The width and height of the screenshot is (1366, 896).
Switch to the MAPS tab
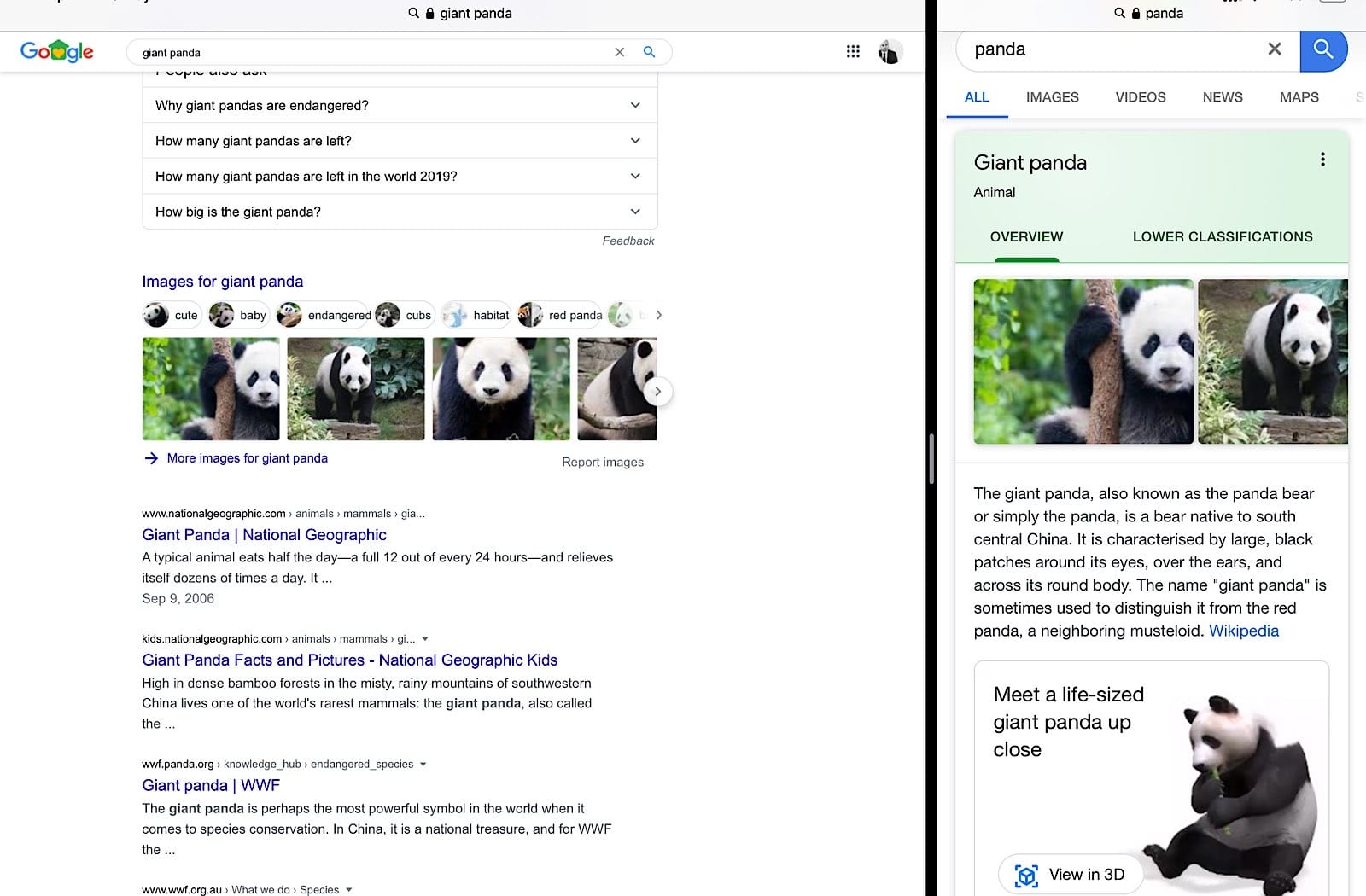click(x=1299, y=97)
